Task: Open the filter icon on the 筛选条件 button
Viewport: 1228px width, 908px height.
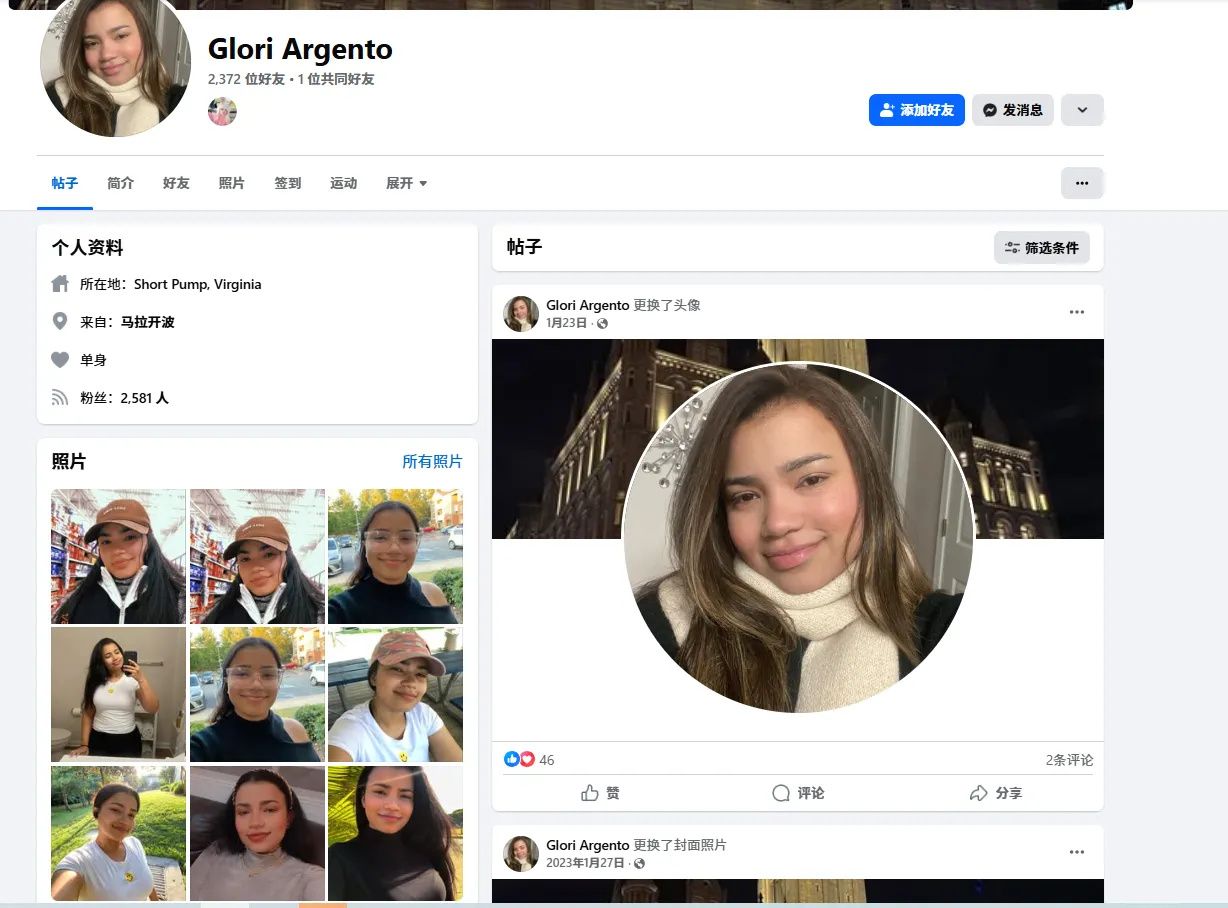Action: [x=1012, y=247]
